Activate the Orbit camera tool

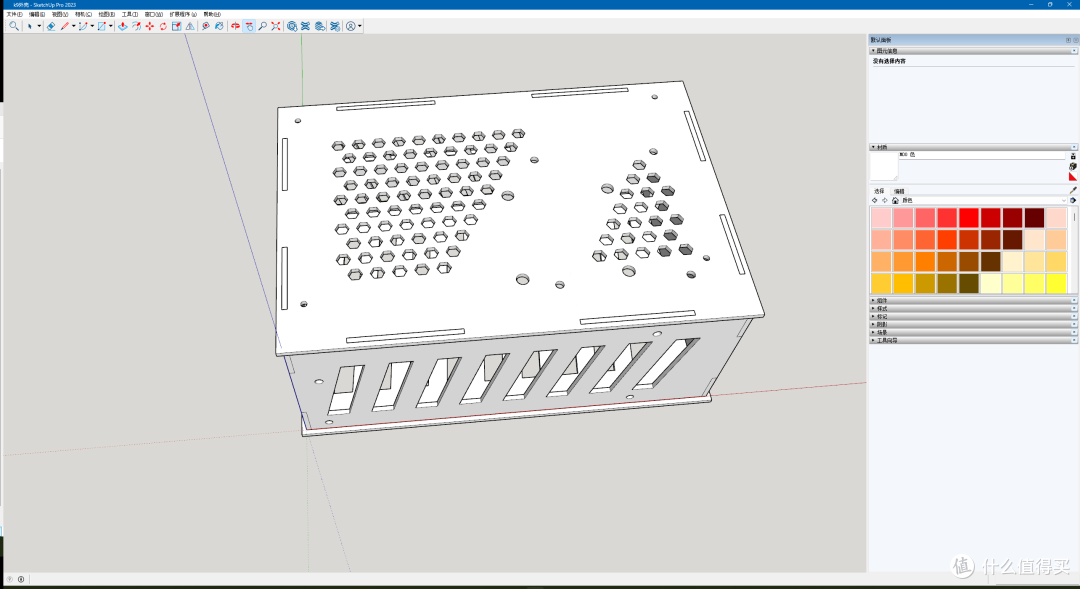235,26
